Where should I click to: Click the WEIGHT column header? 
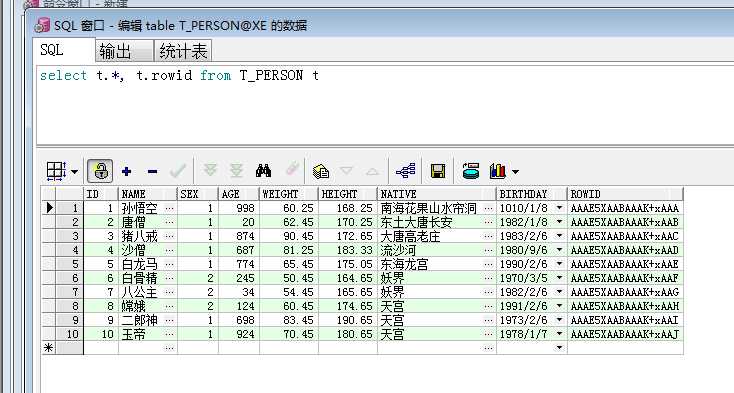click(289, 194)
